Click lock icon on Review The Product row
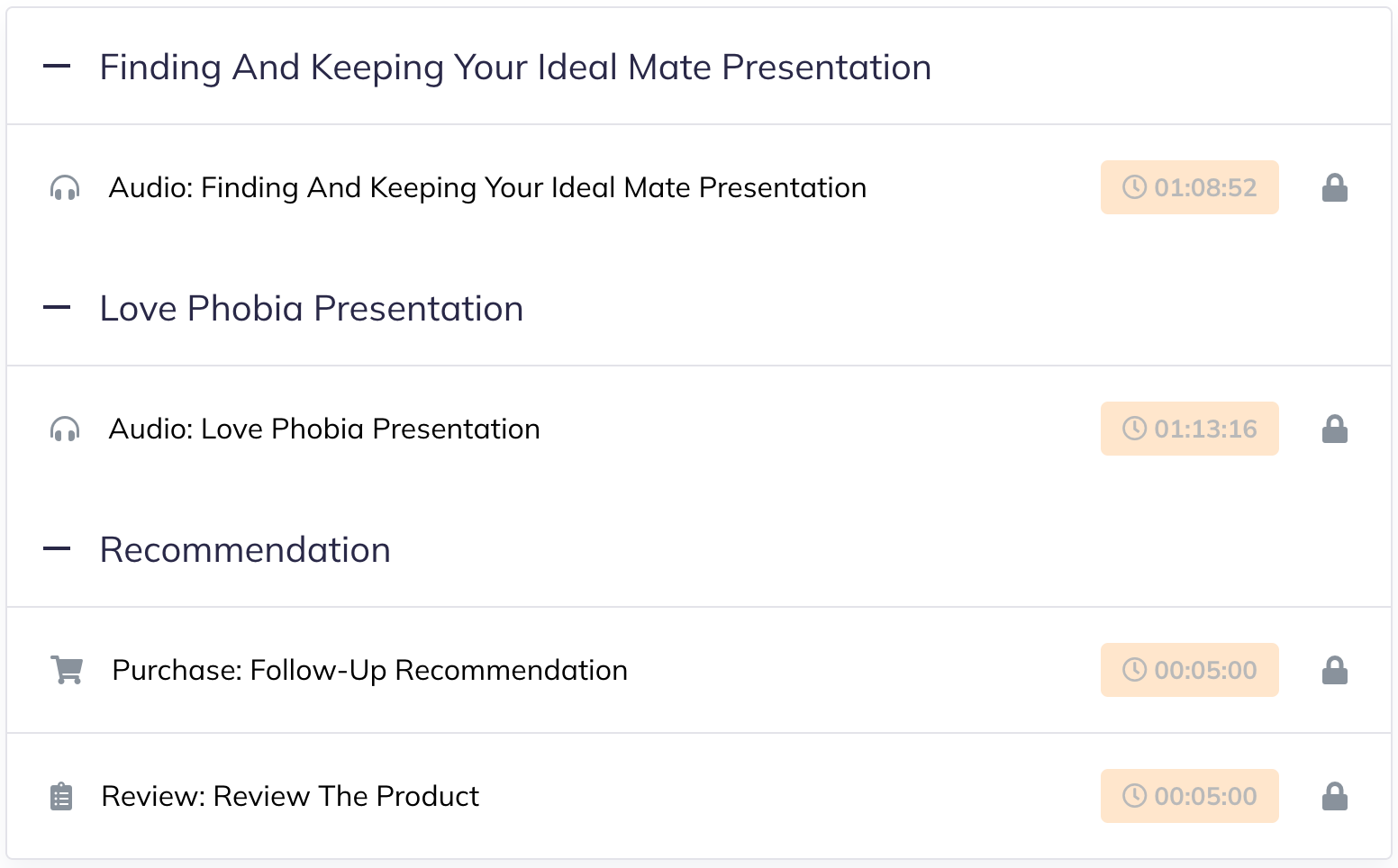Viewport: 1398px width, 868px height. (1334, 796)
